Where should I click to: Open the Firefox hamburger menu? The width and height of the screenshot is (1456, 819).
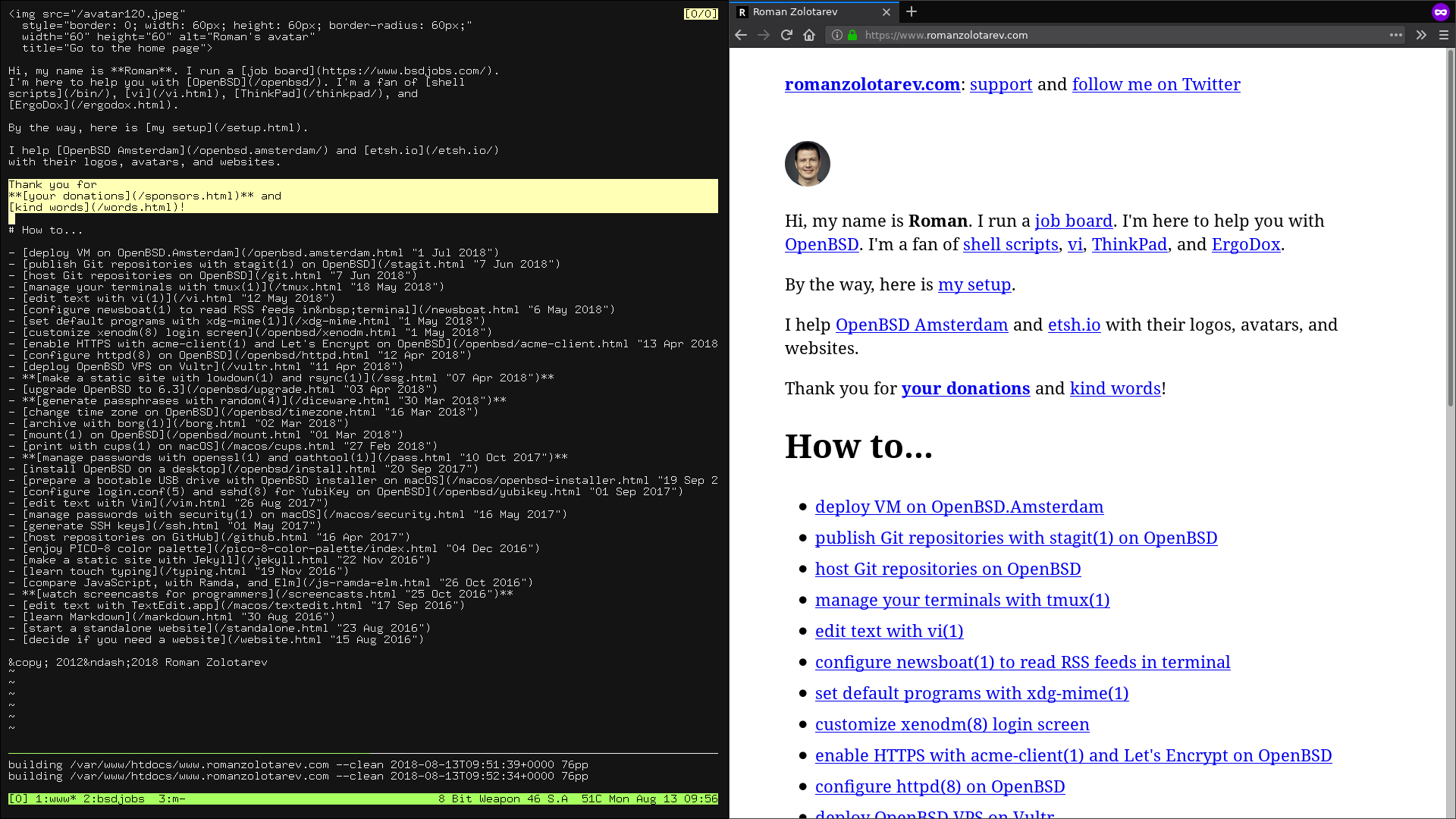(1443, 35)
